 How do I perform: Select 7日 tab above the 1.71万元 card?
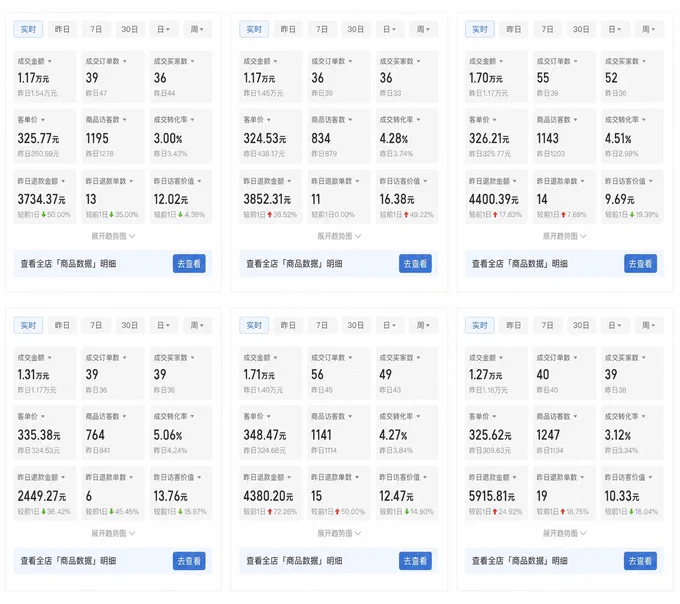(x=322, y=325)
